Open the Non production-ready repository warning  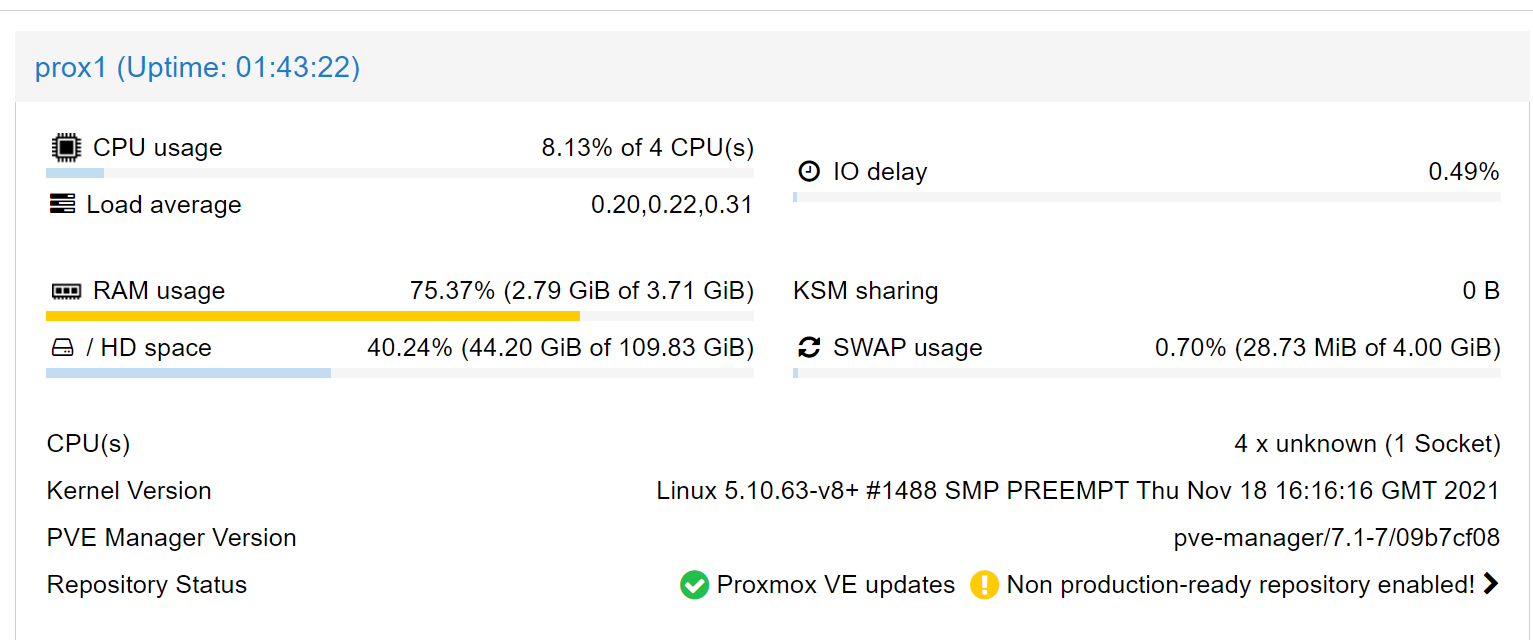click(x=1240, y=585)
